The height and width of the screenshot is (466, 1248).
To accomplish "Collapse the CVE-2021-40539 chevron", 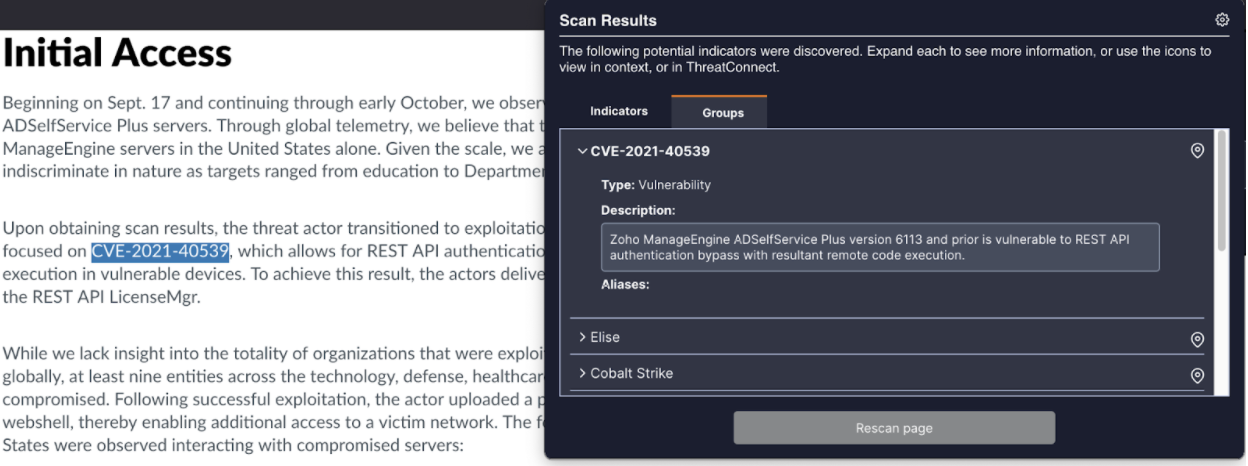I will pos(582,151).
